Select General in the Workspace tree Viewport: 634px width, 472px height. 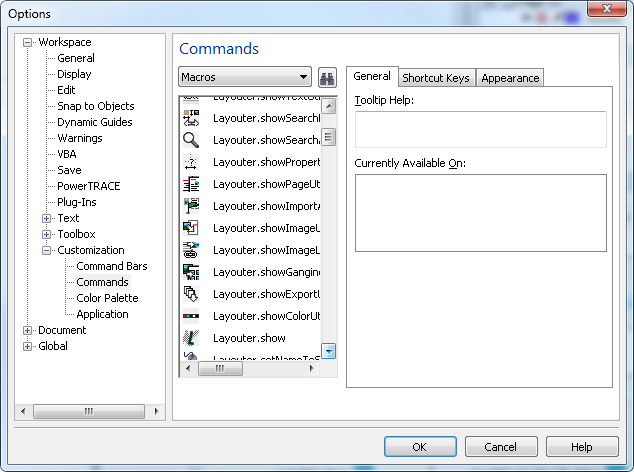tap(76, 58)
